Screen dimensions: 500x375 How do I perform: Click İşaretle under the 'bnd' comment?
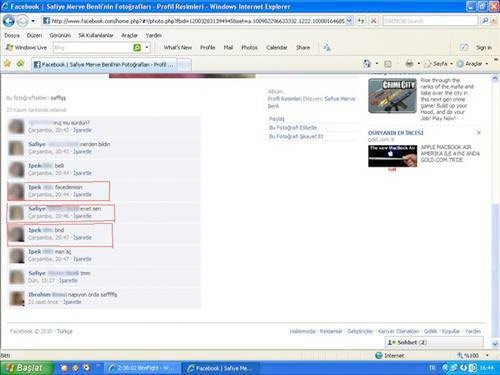click(82, 238)
